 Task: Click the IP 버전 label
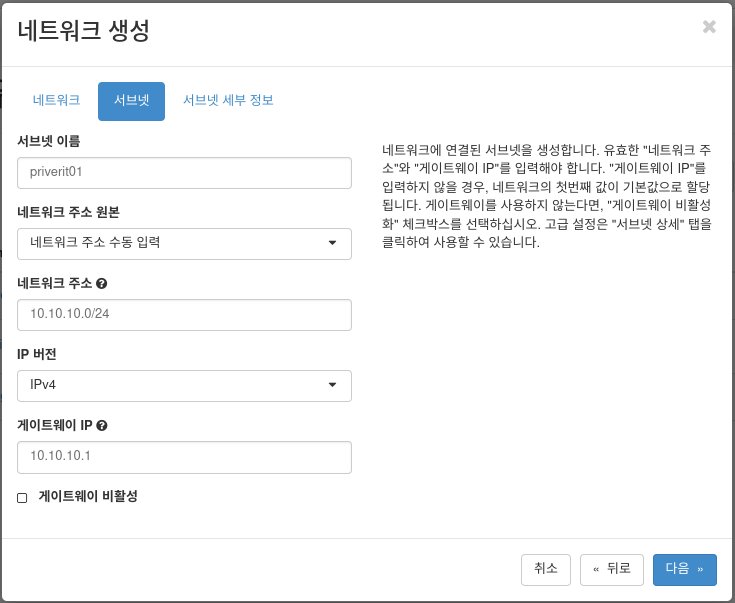tap(37, 354)
